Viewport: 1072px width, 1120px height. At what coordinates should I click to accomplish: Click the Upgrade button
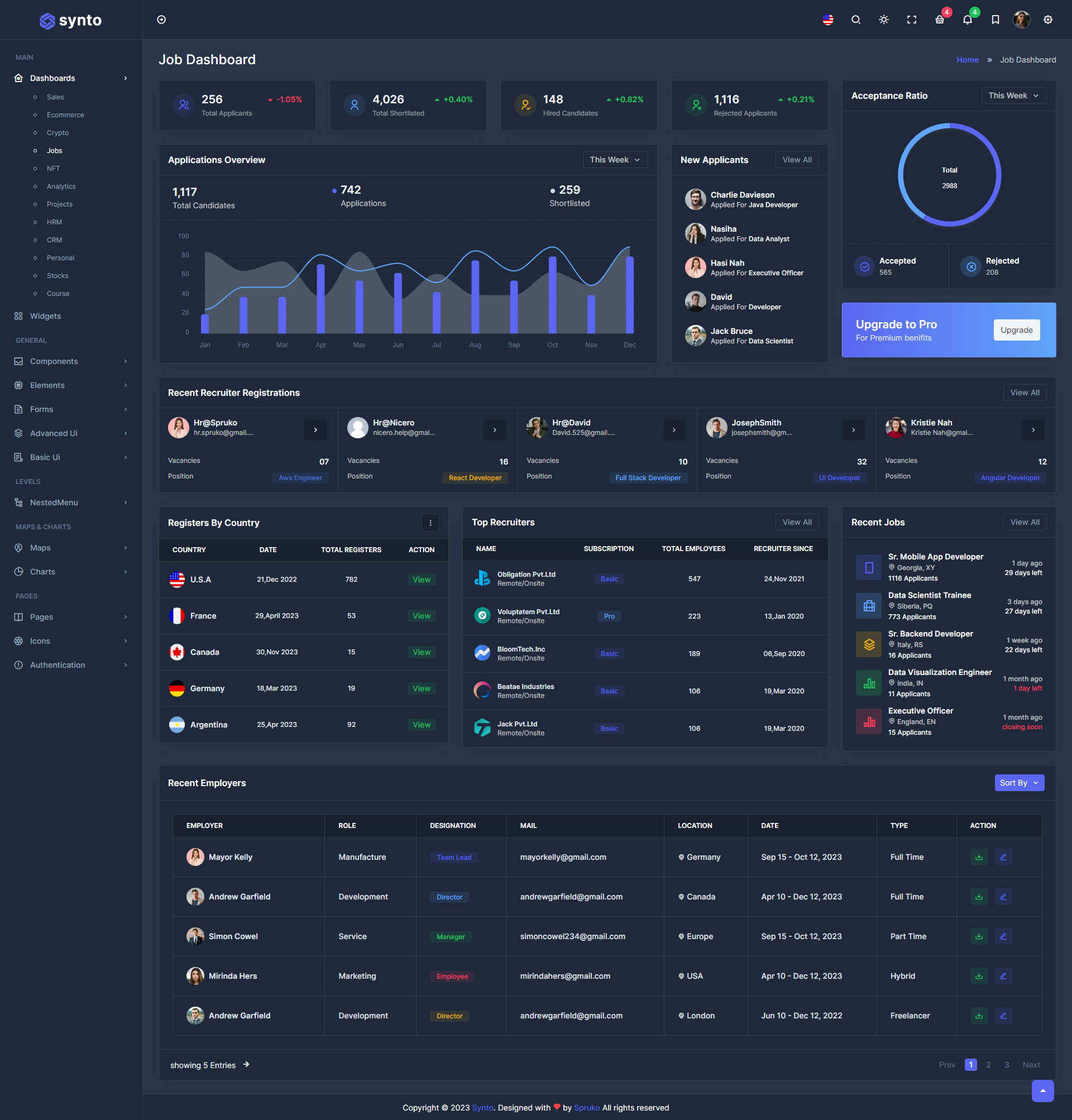point(1016,330)
